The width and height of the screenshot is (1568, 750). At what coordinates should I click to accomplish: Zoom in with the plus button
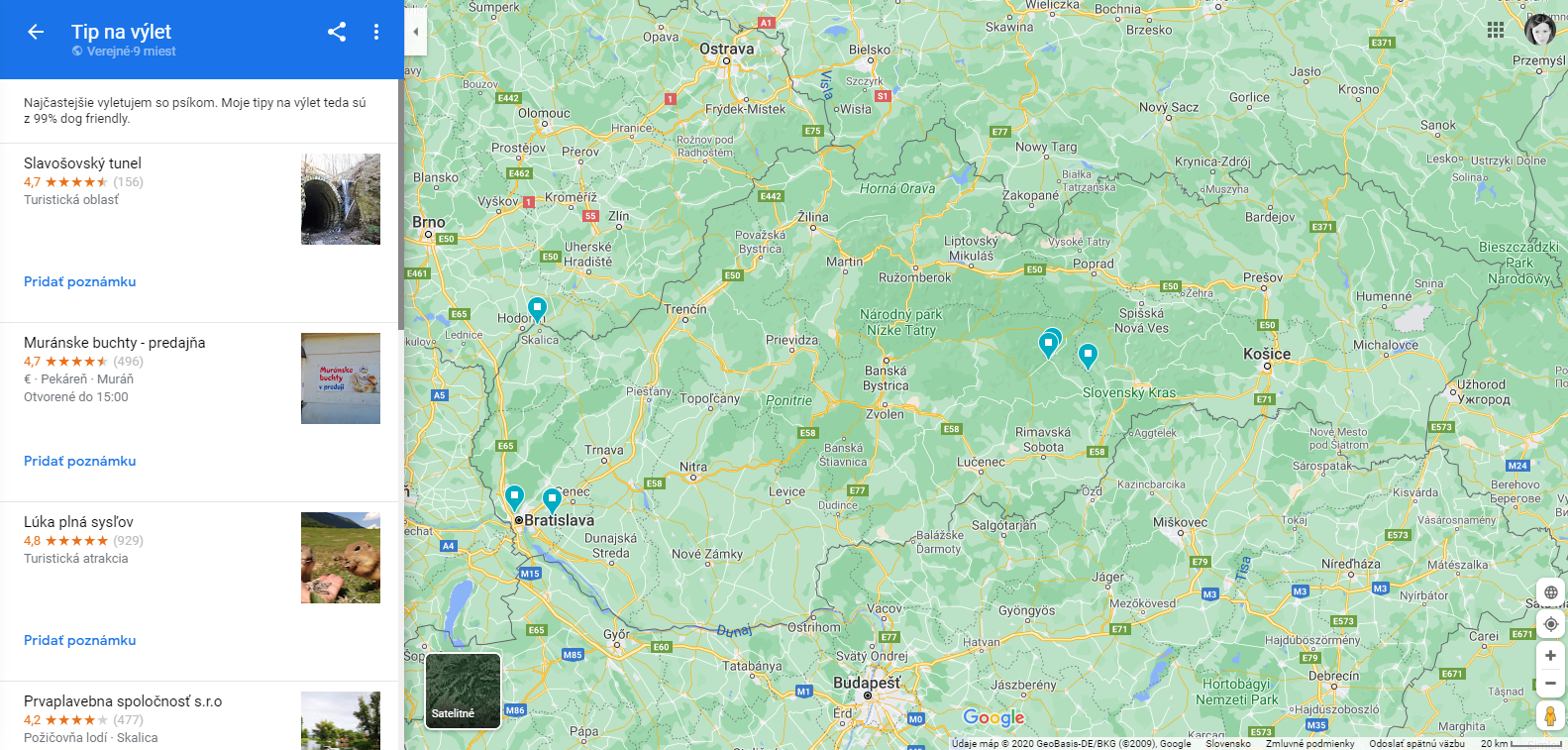tap(1550, 656)
